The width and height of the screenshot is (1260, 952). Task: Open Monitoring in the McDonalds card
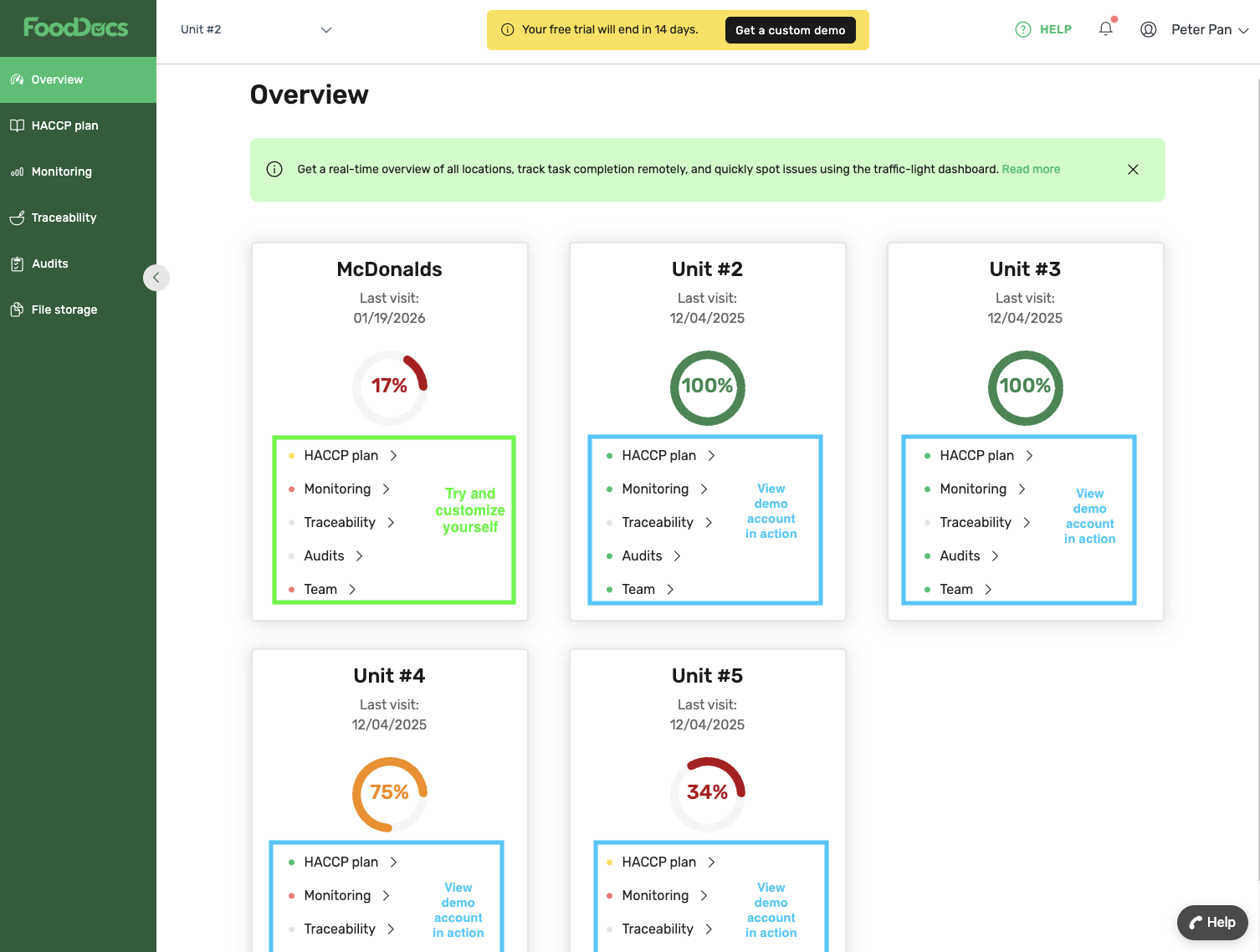[347, 489]
